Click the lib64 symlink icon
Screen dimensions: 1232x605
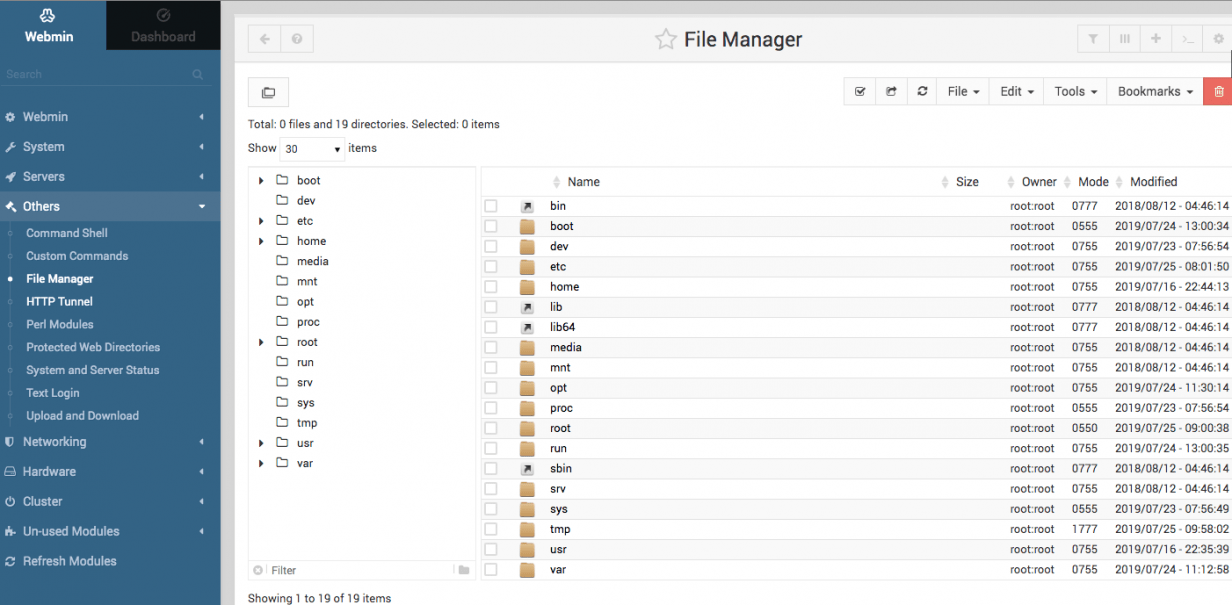pyautogui.click(x=527, y=327)
